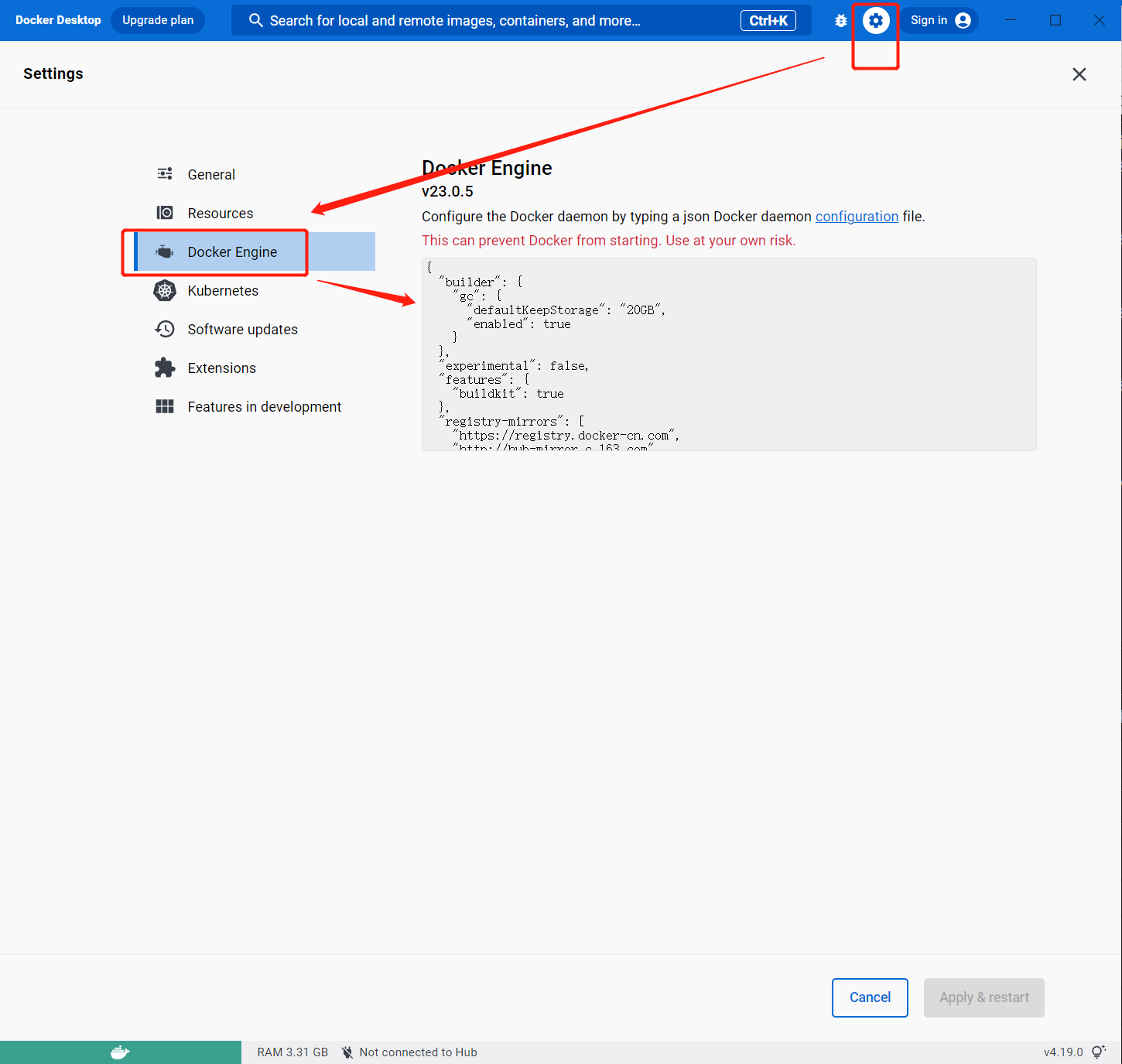Click the Features in development grid icon
Viewport: 1122px width, 1064px height.
click(x=165, y=406)
